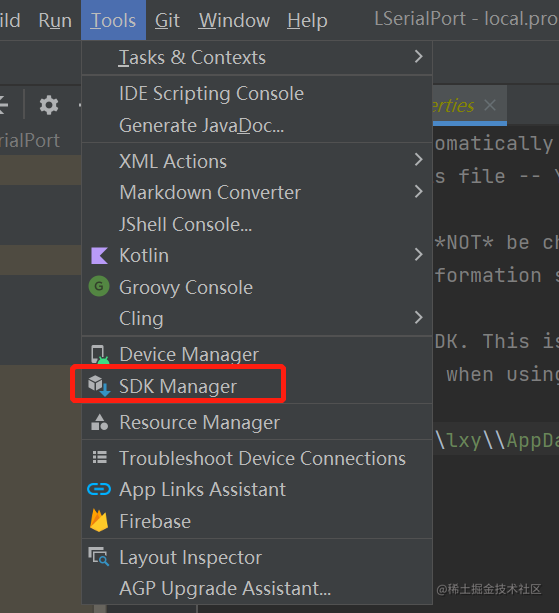Open the Window menu
Image resolution: width=559 pixels, height=613 pixels.
234,20
